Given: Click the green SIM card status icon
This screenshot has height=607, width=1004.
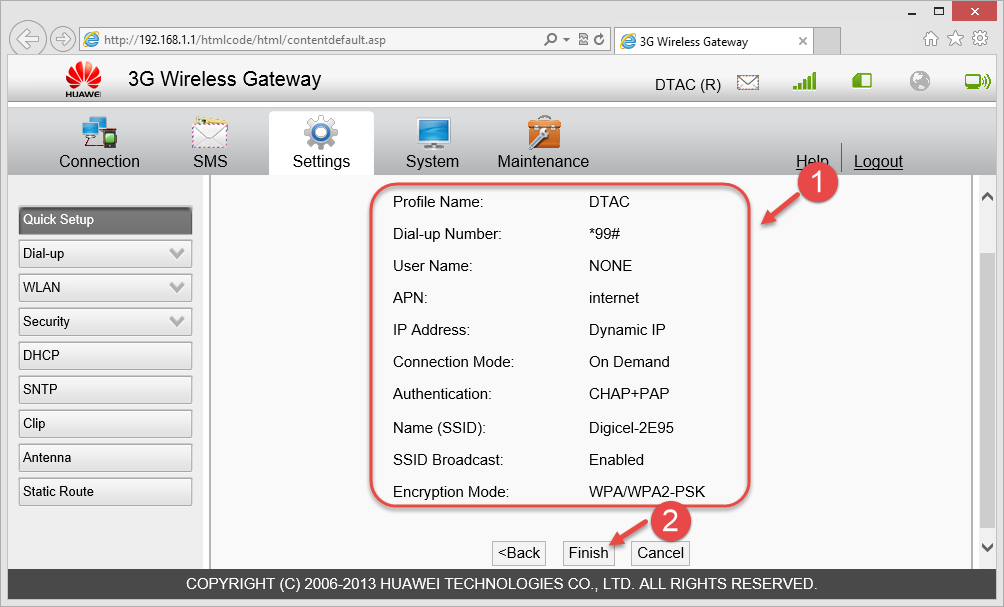Looking at the screenshot, I should [862, 81].
